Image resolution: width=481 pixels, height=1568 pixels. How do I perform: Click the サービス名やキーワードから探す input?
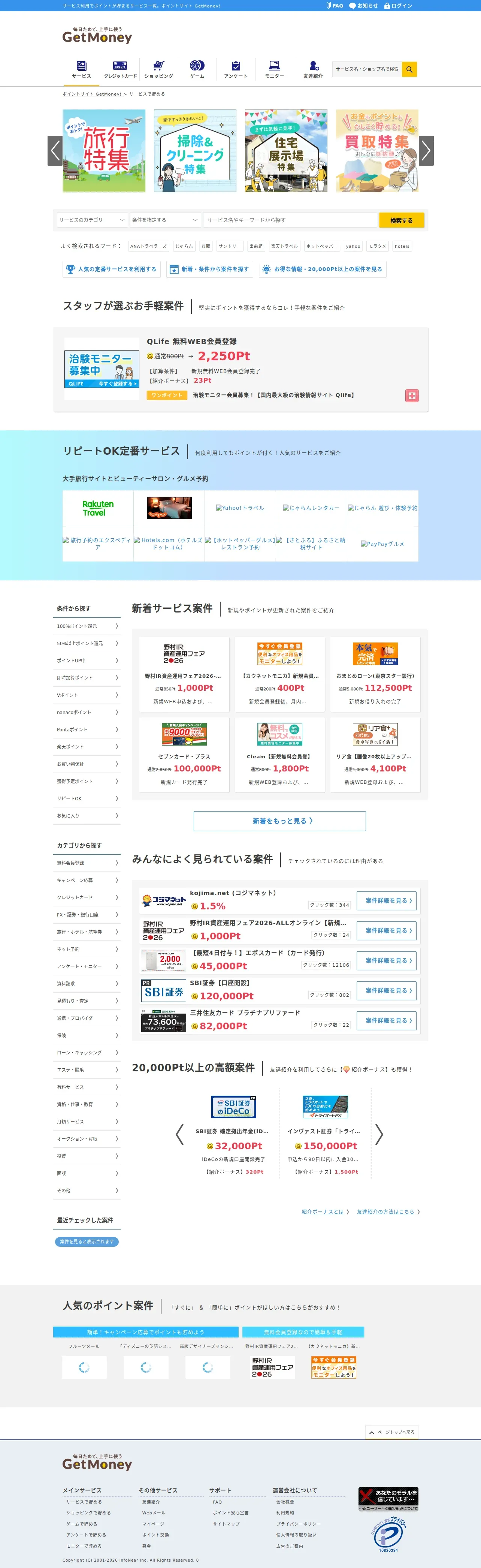290,220
